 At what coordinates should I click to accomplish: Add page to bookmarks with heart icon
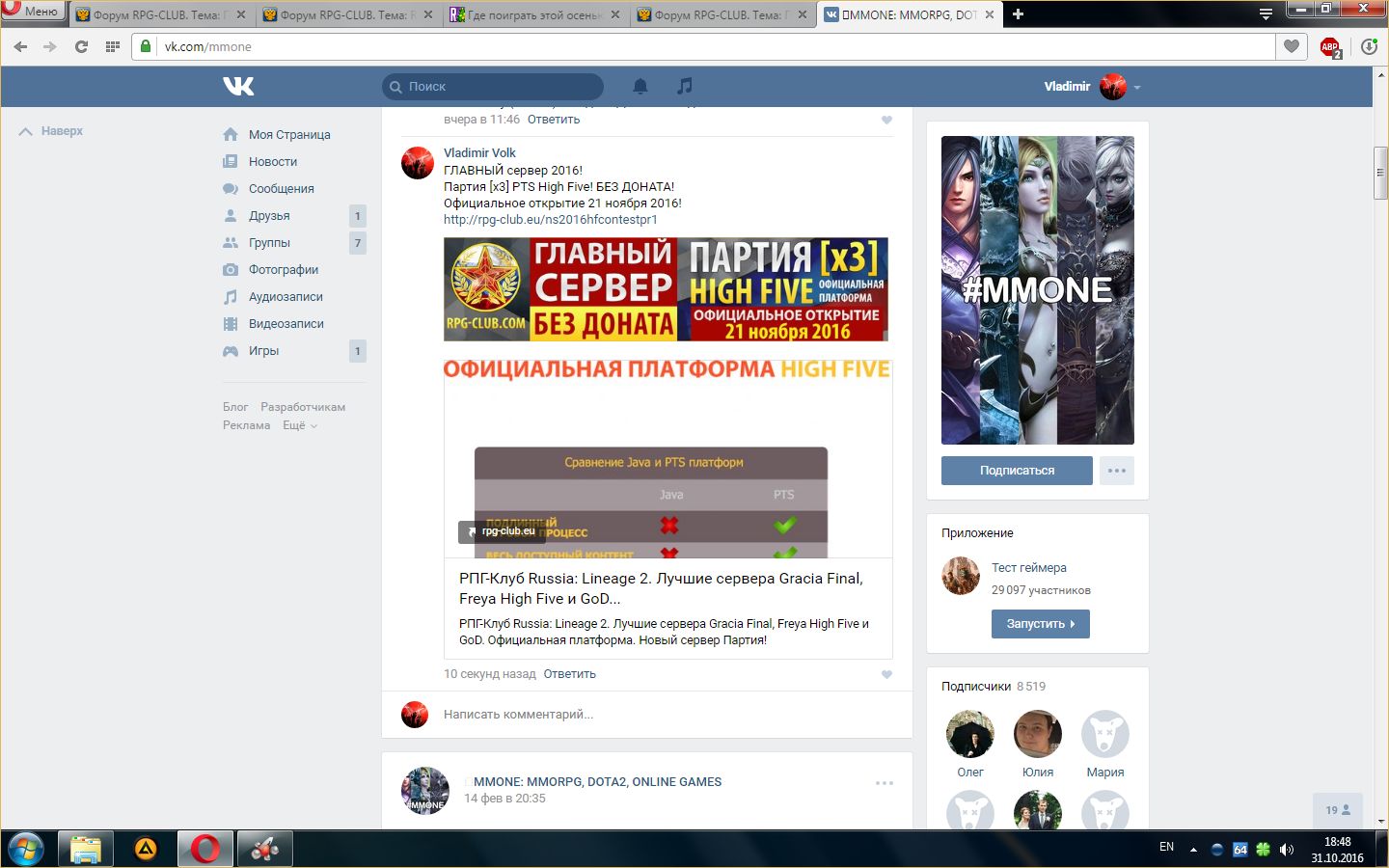coord(1292,46)
